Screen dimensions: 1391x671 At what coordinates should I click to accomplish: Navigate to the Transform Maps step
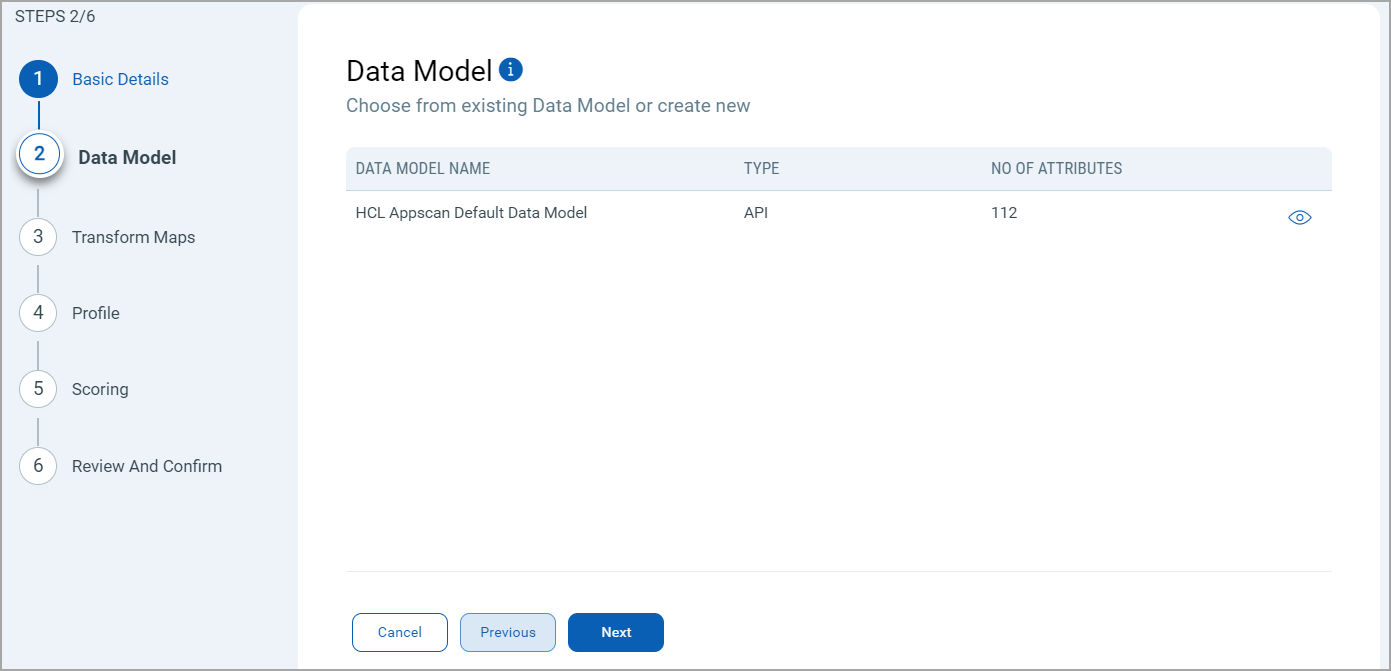[131, 237]
